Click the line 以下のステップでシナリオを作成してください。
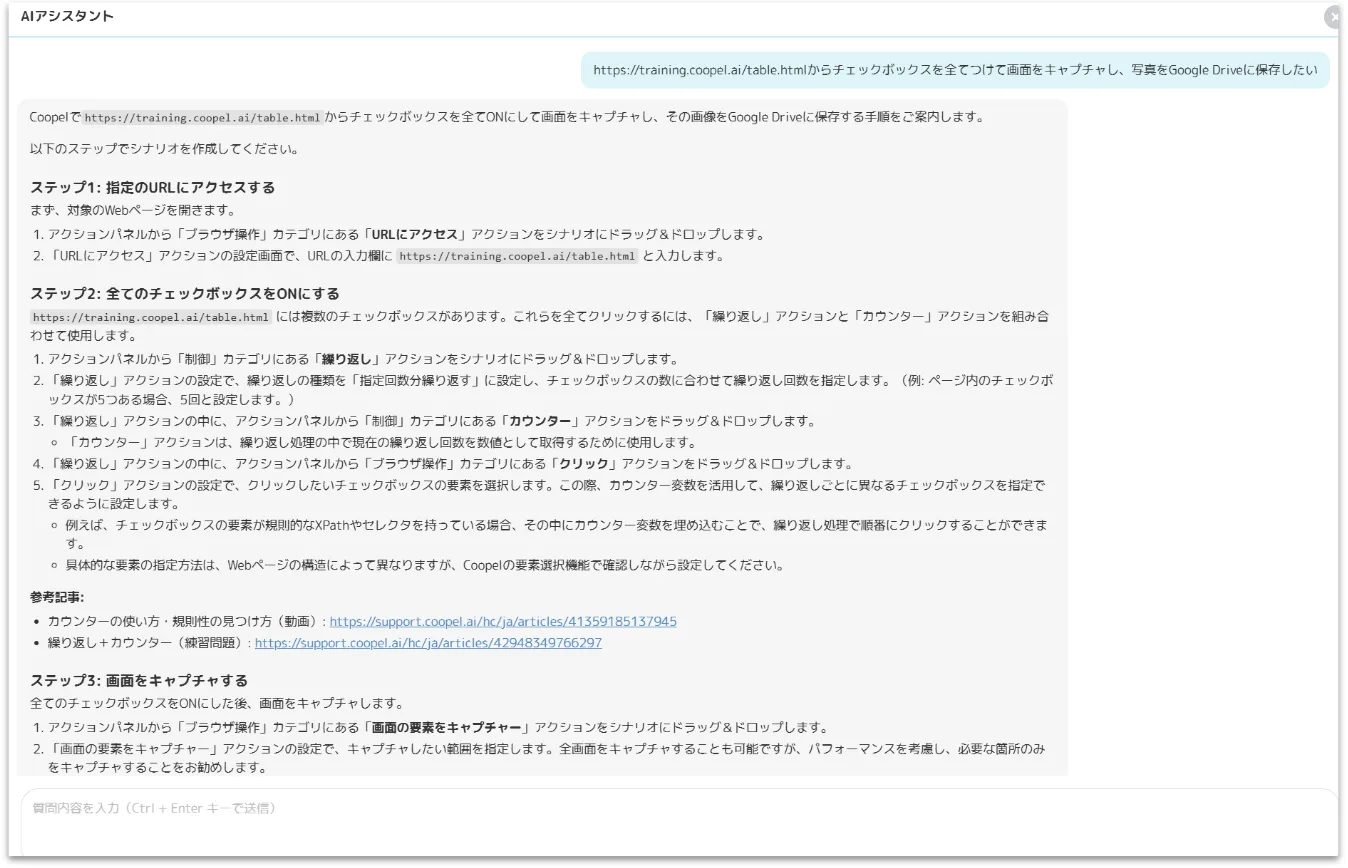Viewport: 1348px width, 868px height. (164, 150)
